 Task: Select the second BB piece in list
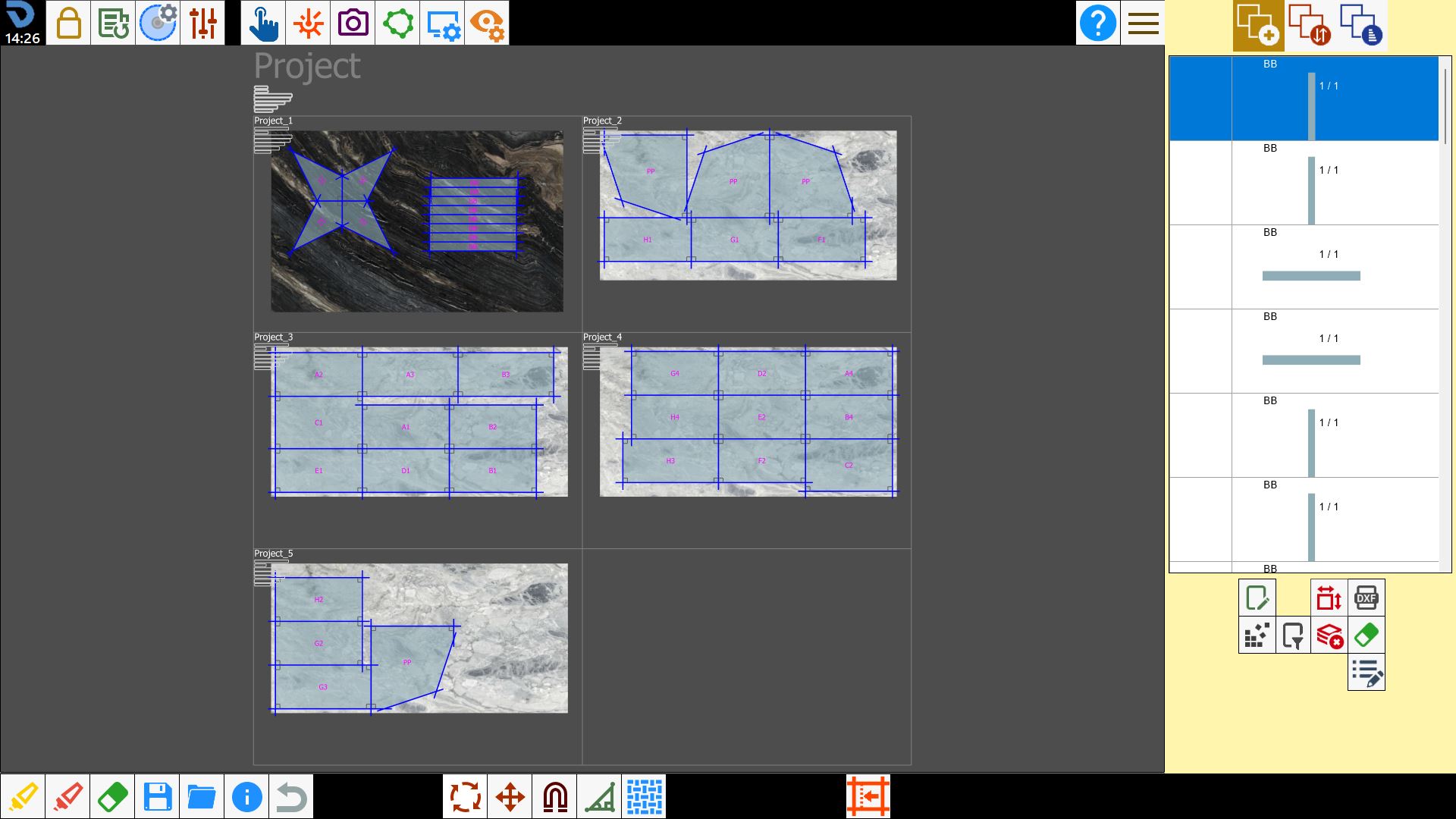pos(1304,183)
